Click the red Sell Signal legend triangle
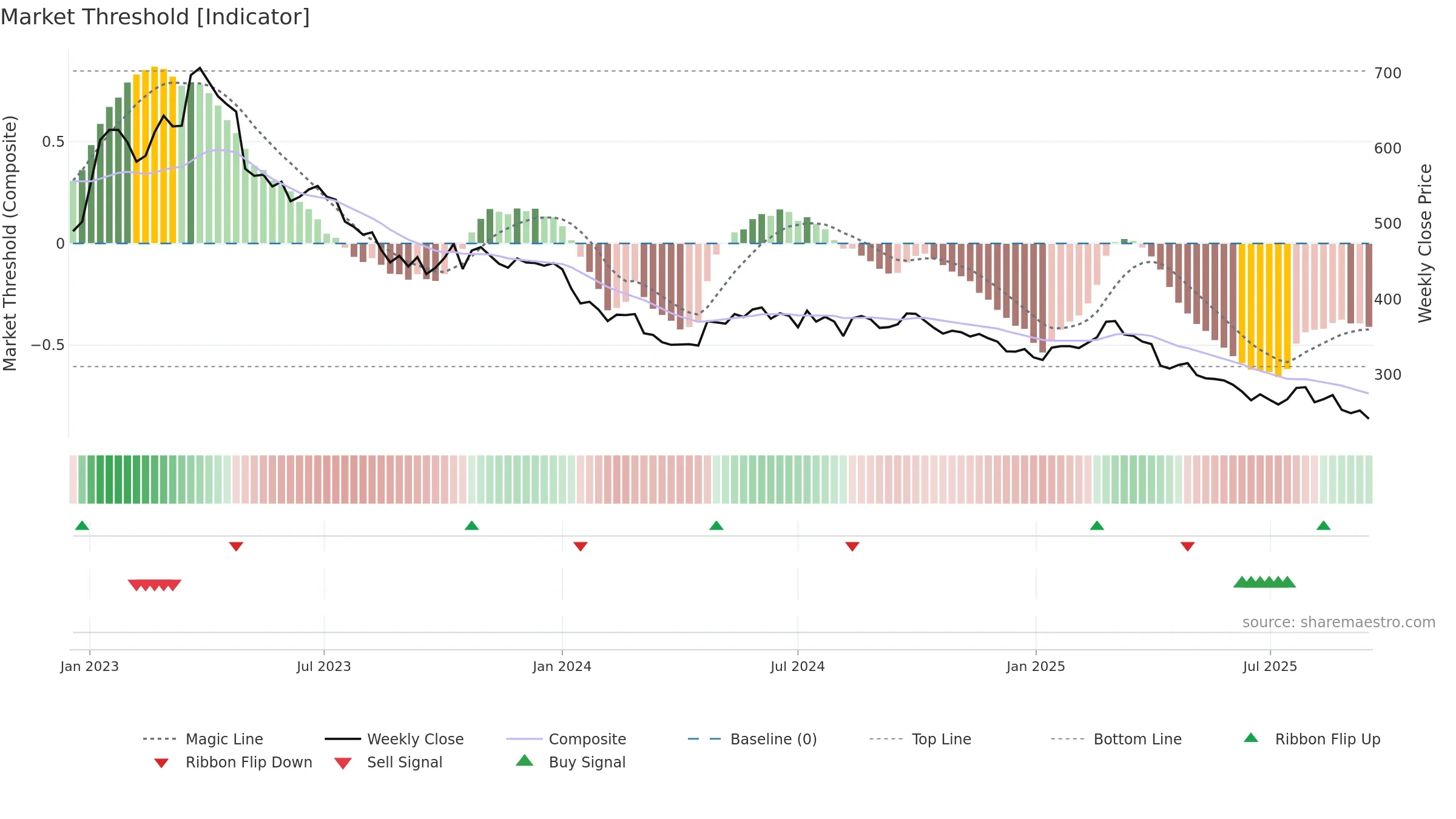 coord(343,763)
